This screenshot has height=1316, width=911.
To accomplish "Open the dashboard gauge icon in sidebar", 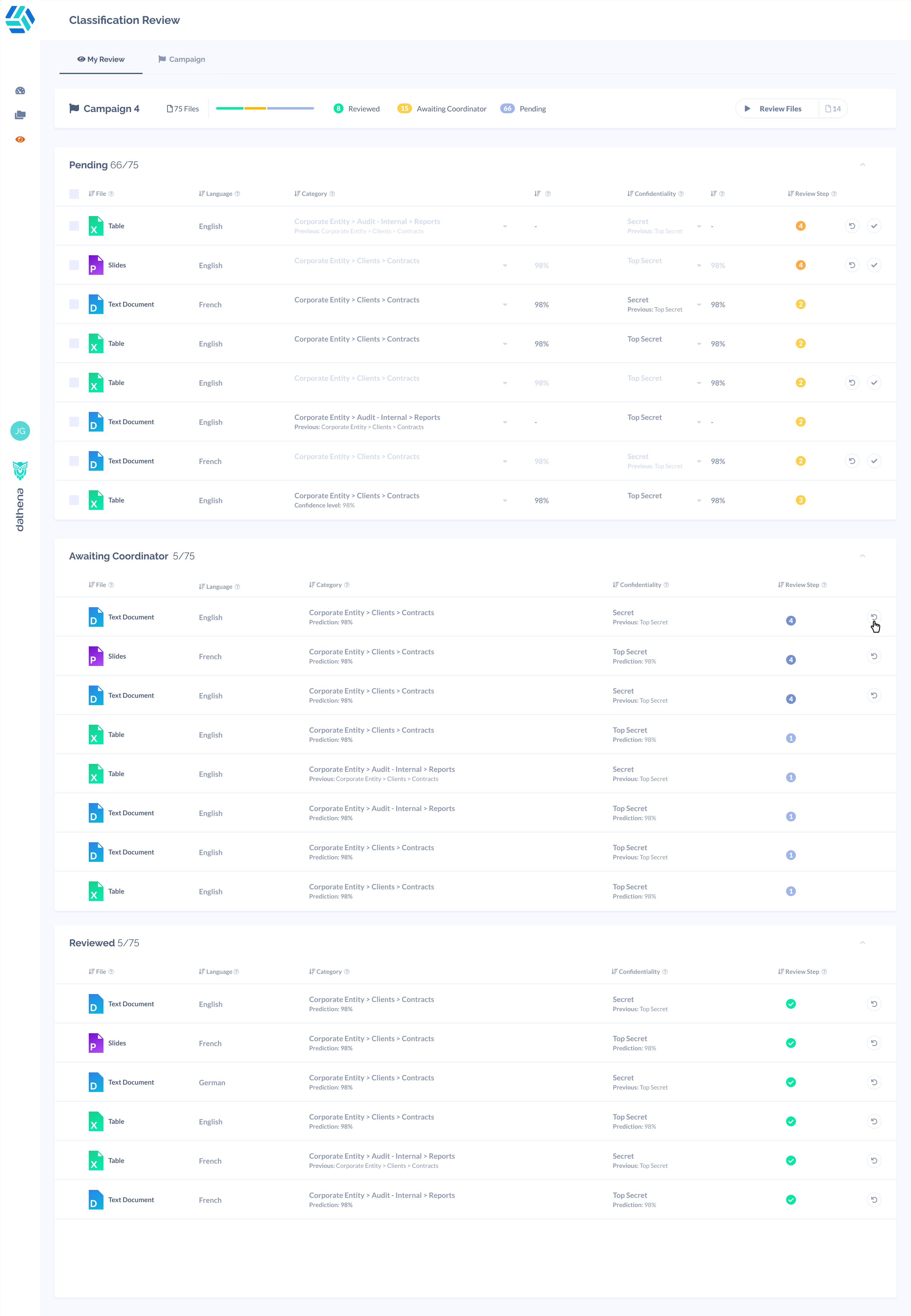I will tap(20, 91).
